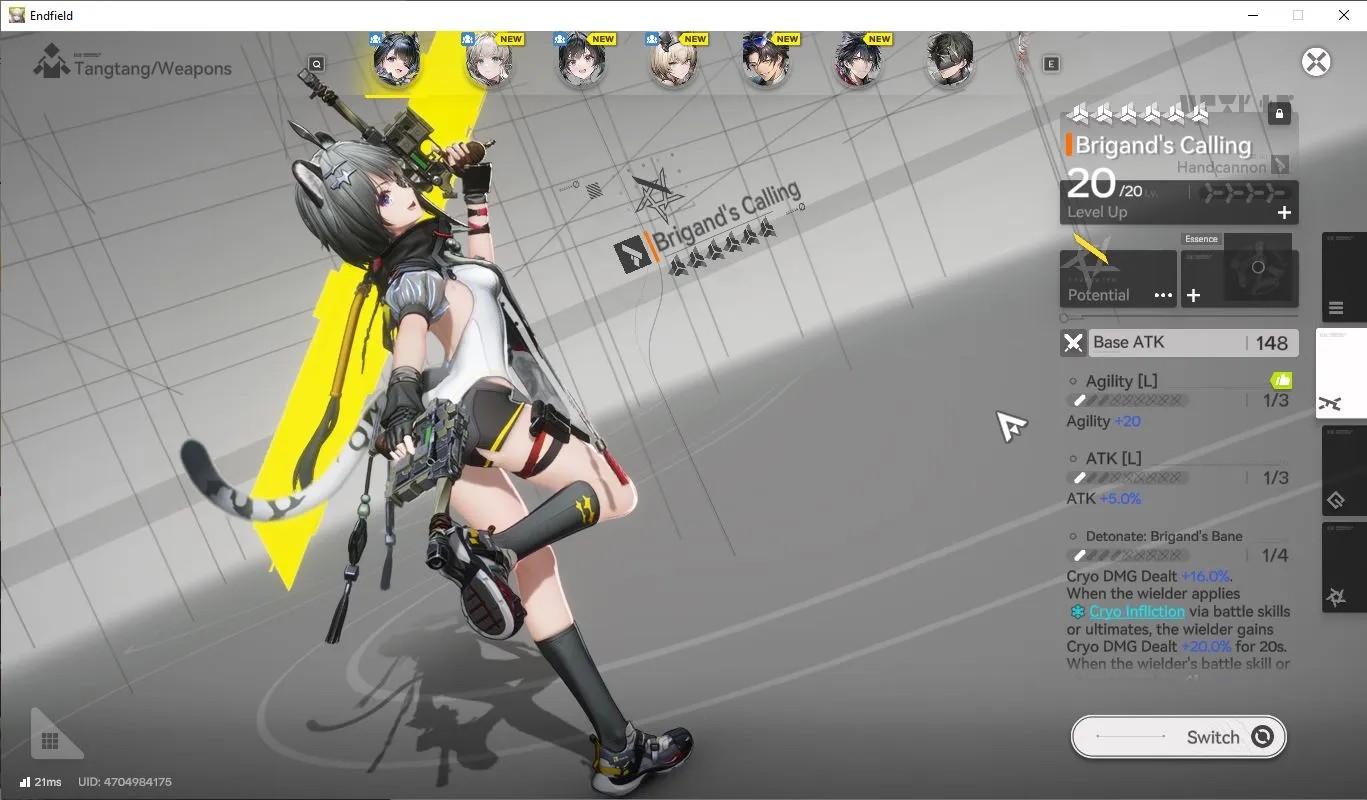Click the Q previous operator key icon
The width and height of the screenshot is (1367, 800).
[316, 64]
